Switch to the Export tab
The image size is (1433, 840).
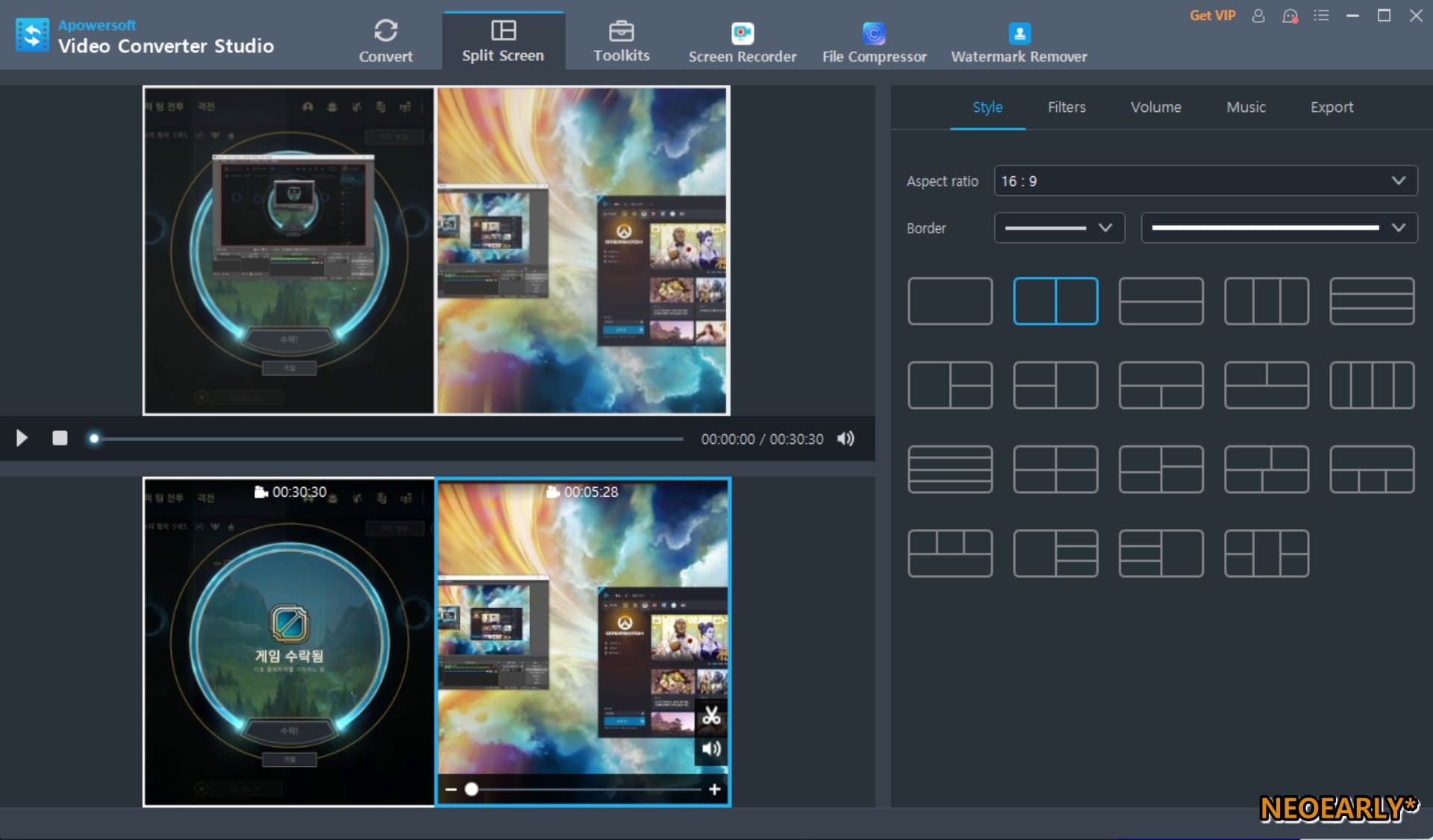[1331, 107]
